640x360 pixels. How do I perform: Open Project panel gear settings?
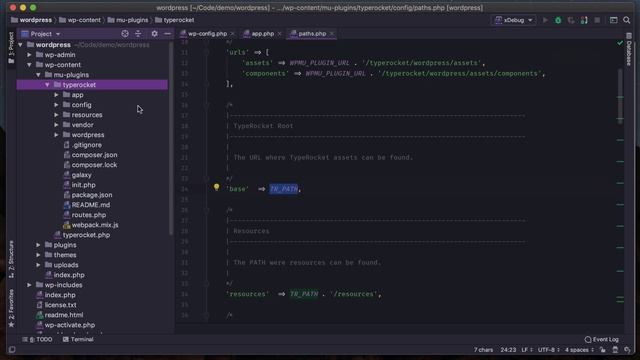point(154,34)
